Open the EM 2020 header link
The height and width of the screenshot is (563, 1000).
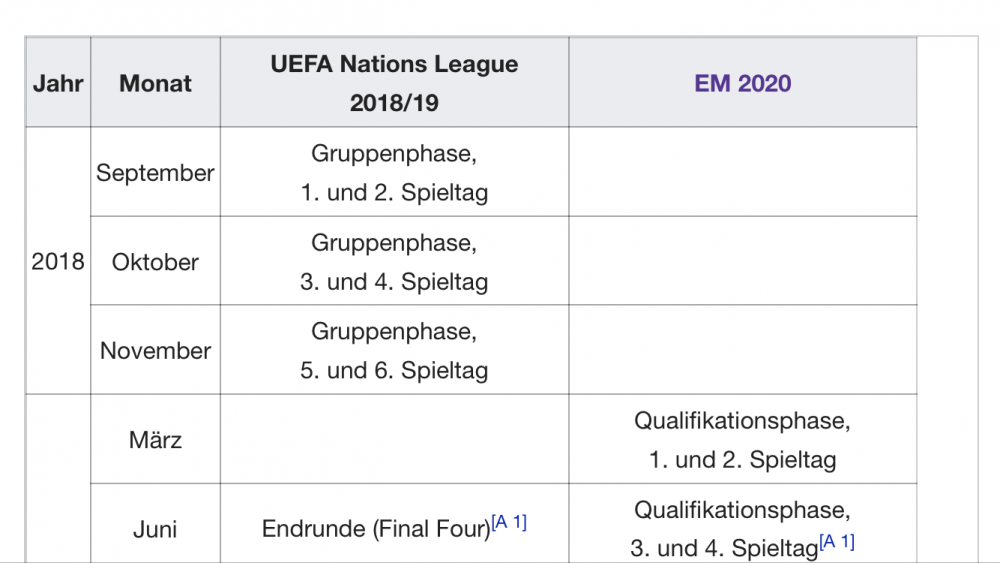pos(742,84)
